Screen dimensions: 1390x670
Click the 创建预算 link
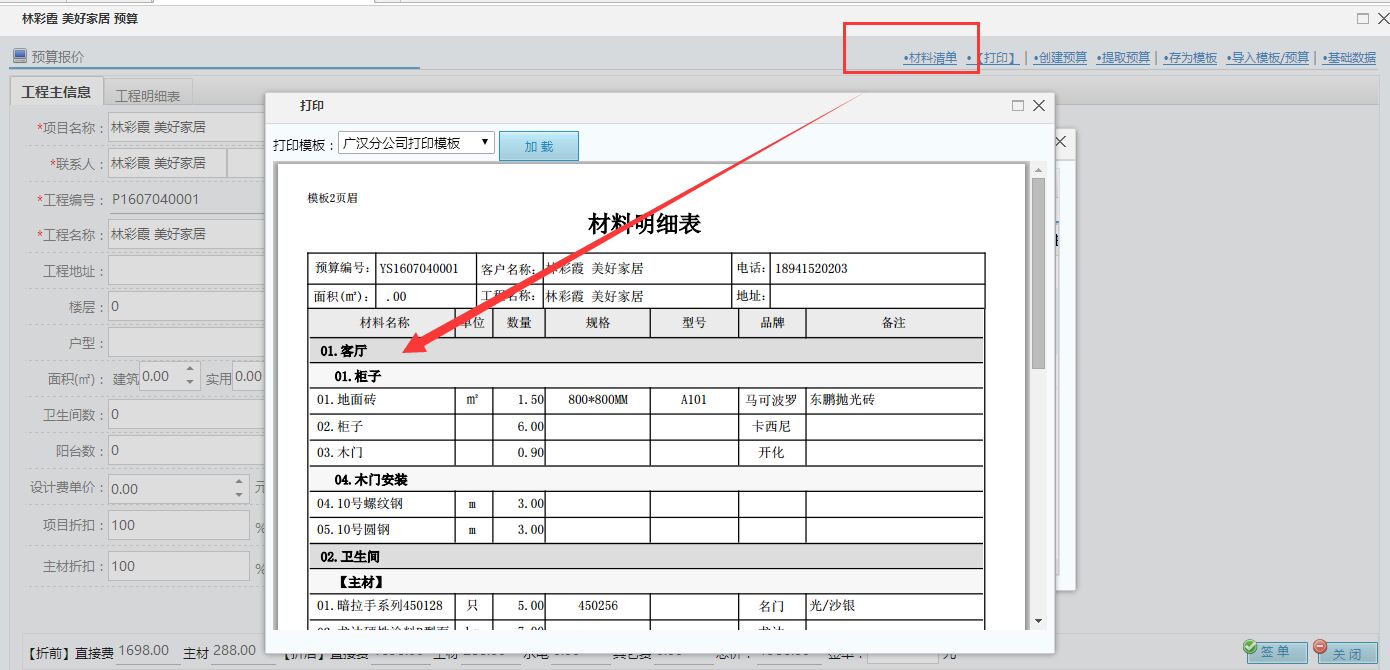pos(1060,57)
